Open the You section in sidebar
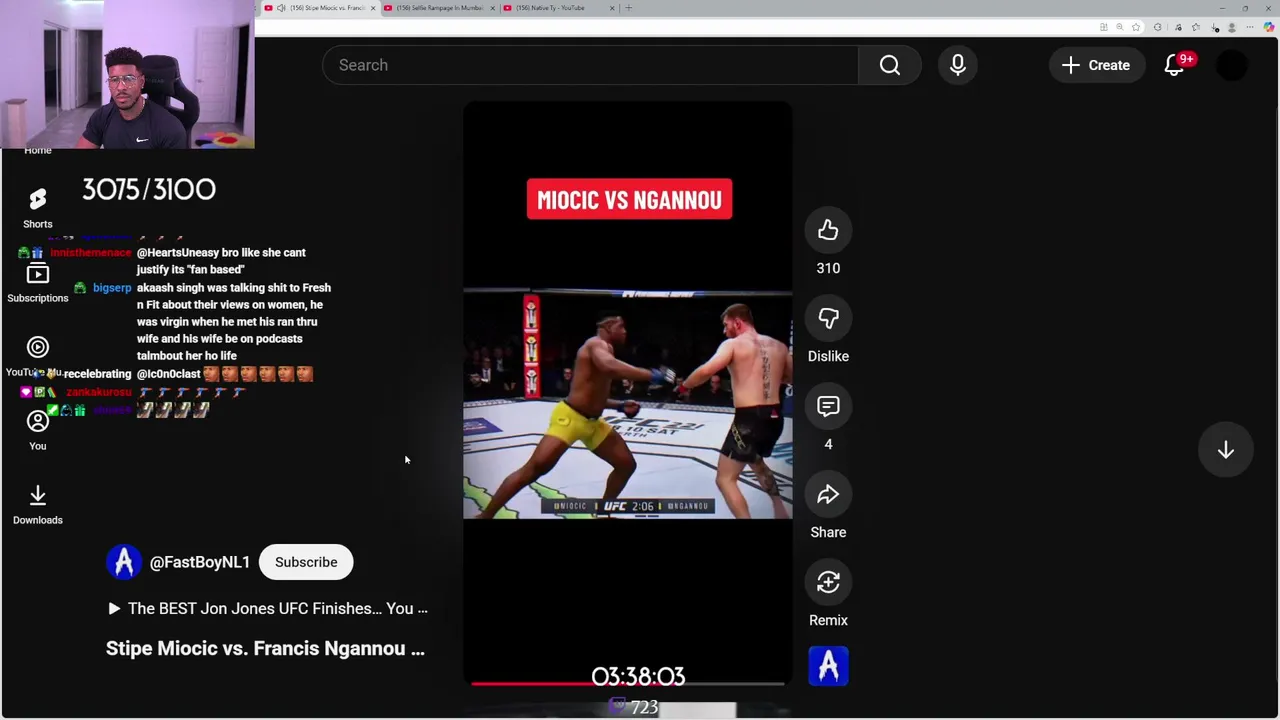Viewport: 1280px width, 720px height. pyautogui.click(x=38, y=431)
